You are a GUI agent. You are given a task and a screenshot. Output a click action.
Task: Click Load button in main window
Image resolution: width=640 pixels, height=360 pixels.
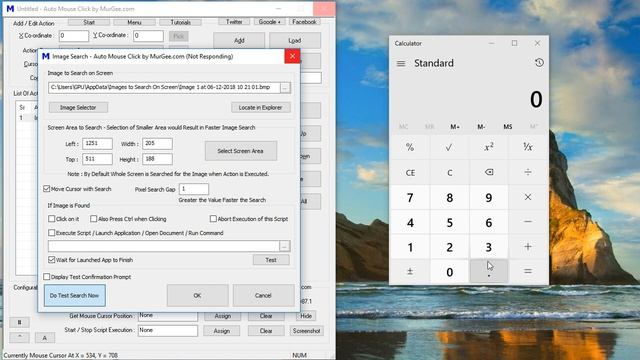tap(295, 40)
